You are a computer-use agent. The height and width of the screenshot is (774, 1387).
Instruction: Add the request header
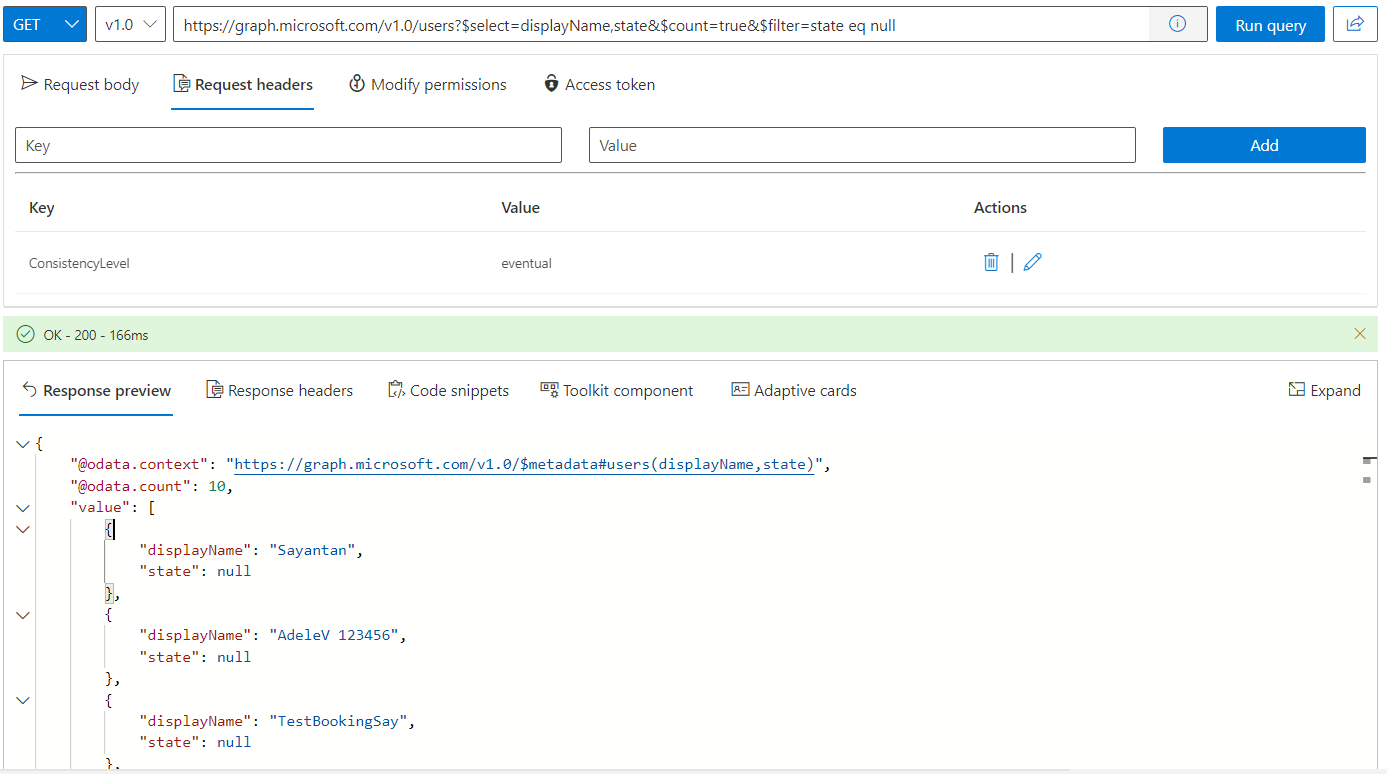1264,145
